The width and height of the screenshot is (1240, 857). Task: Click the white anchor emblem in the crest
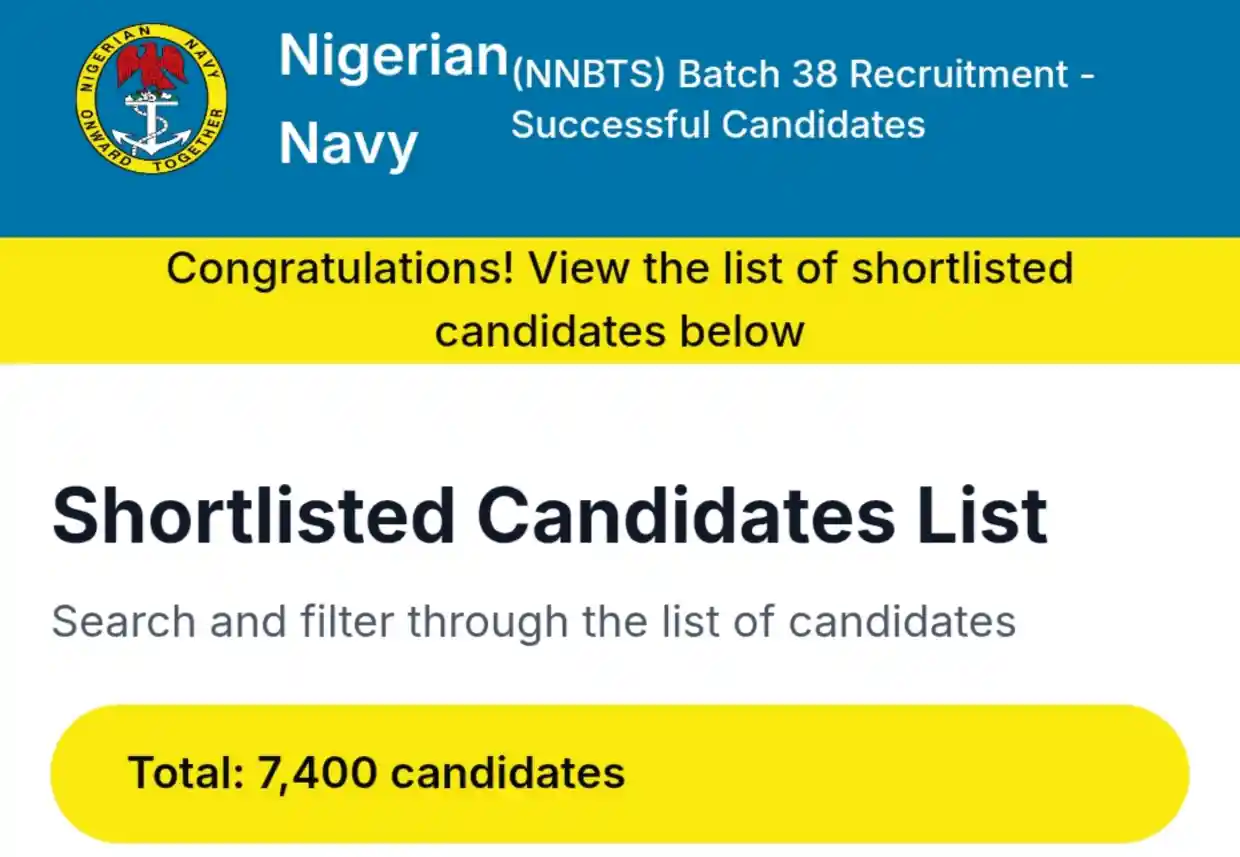[x=151, y=122]
